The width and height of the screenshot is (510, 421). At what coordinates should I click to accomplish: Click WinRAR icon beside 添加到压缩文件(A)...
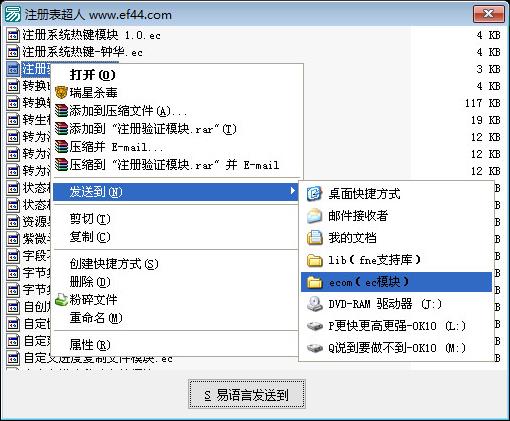[x=61, y=111]
